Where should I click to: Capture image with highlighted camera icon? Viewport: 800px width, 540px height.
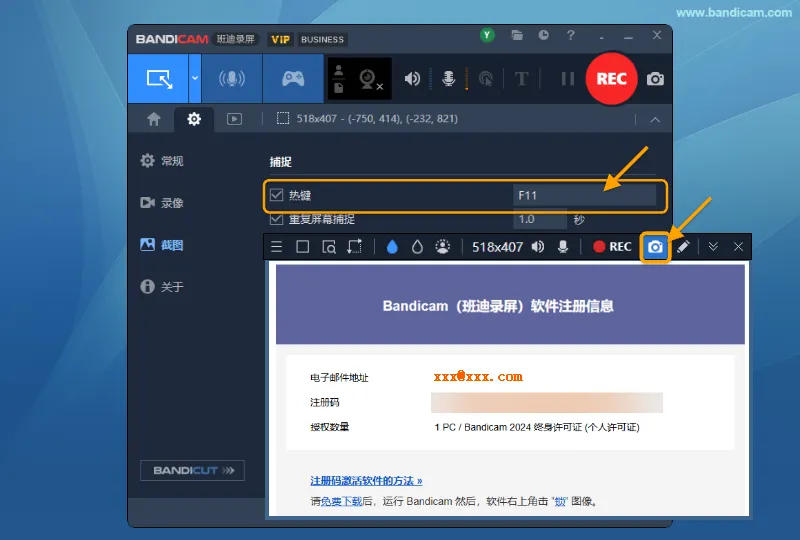click(655, 247)
